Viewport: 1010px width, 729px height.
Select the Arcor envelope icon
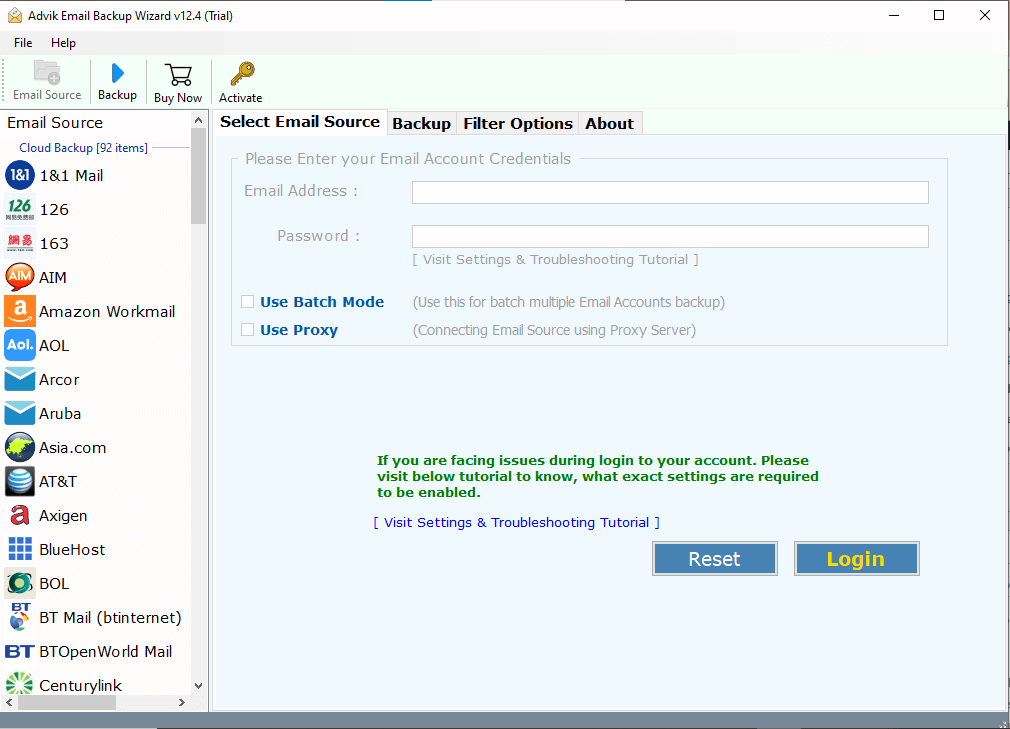click(20, 379)
